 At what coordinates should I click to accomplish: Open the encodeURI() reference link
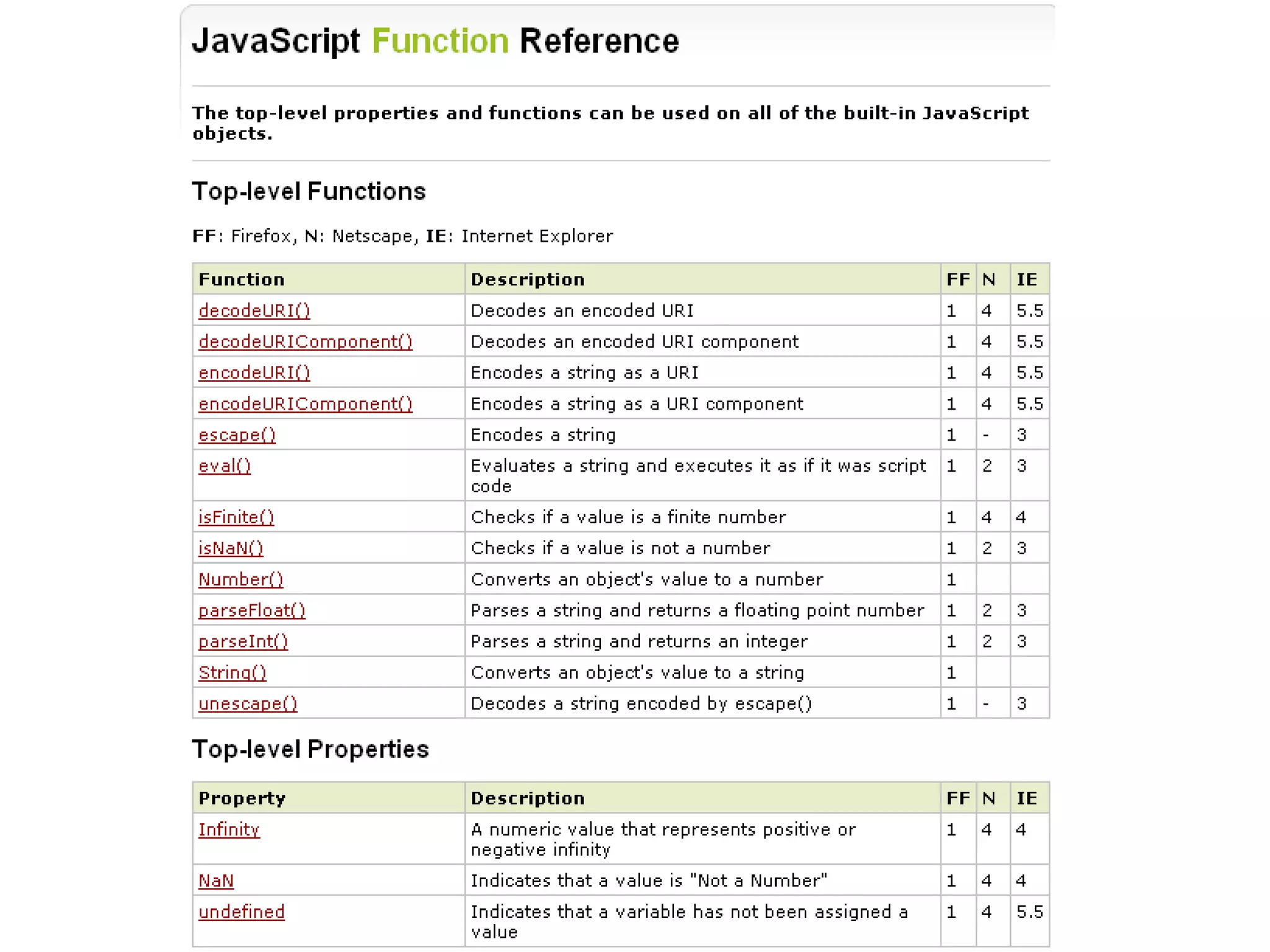[254, 372]
